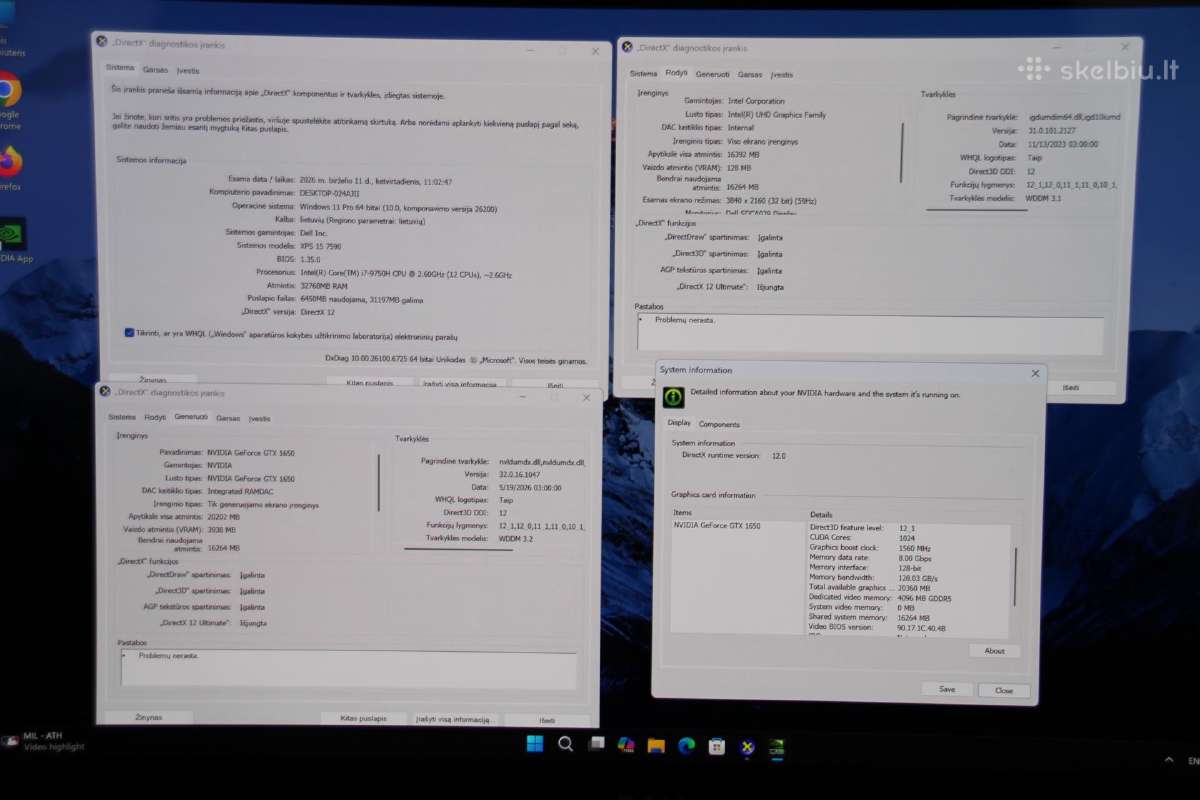1200x800 pixels.
Task: Open taskbar Search magnifier
Action: 565,744
